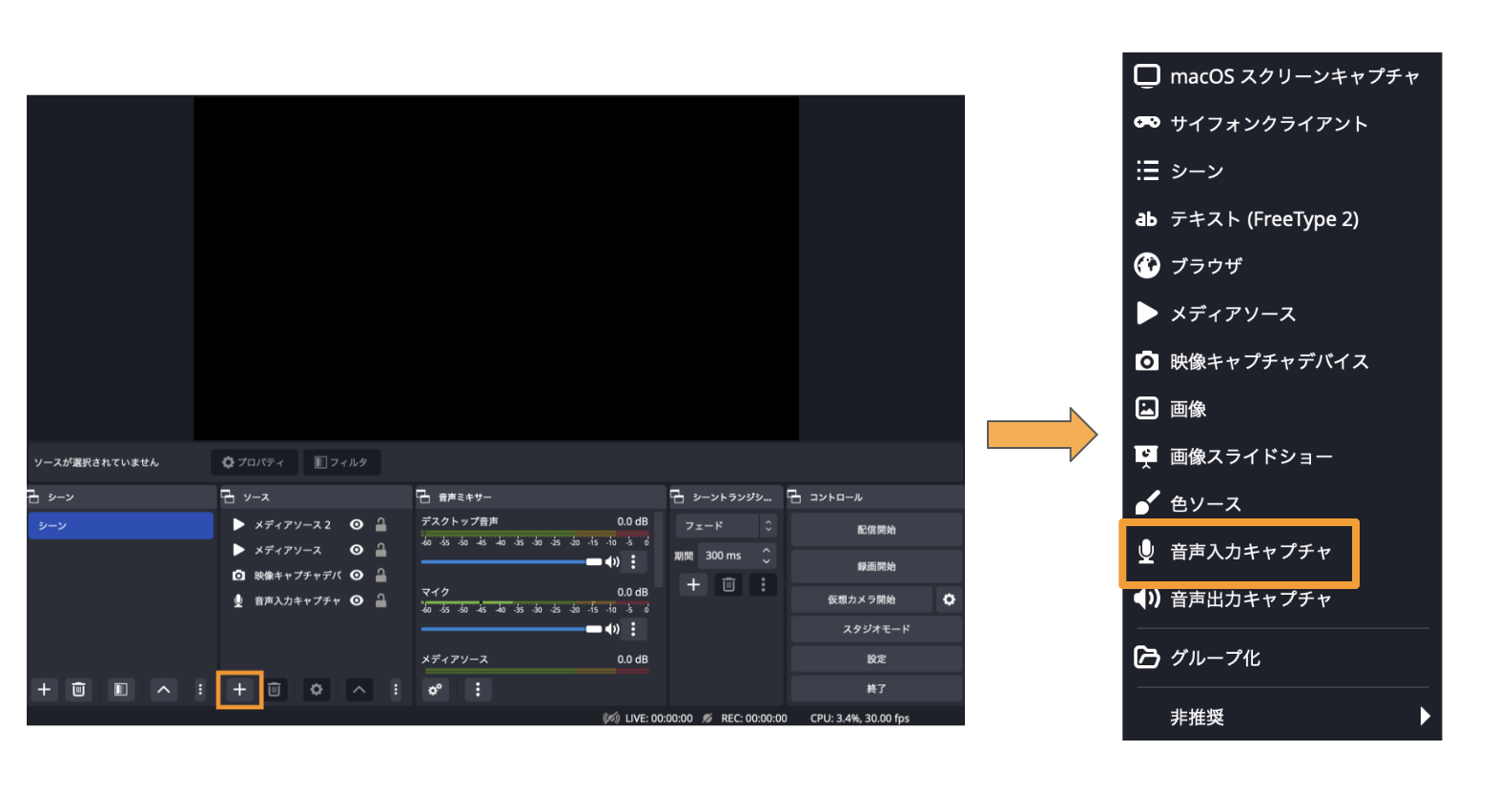Open the audio mixer toolbar three-dot menu
The height and width of the screenshot is (812, 1497).
pos(478,689)
